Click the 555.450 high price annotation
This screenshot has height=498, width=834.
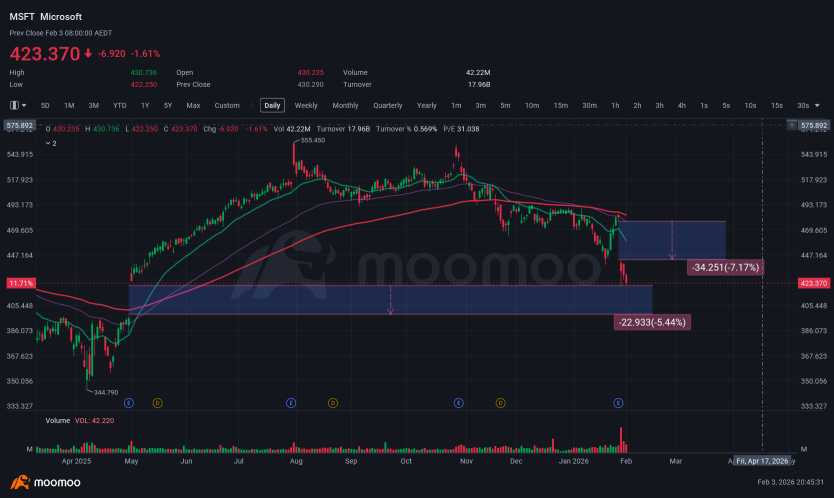(x=313, y=140)
